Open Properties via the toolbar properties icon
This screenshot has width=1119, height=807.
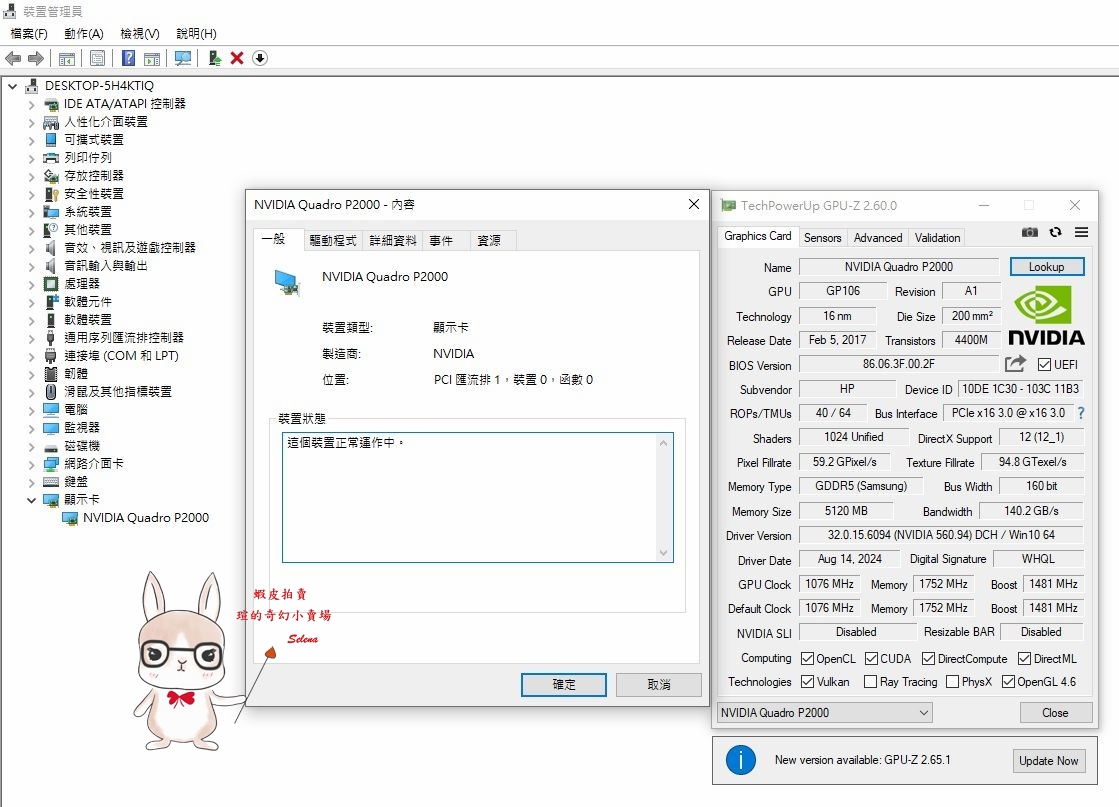(x=98, y=59)
